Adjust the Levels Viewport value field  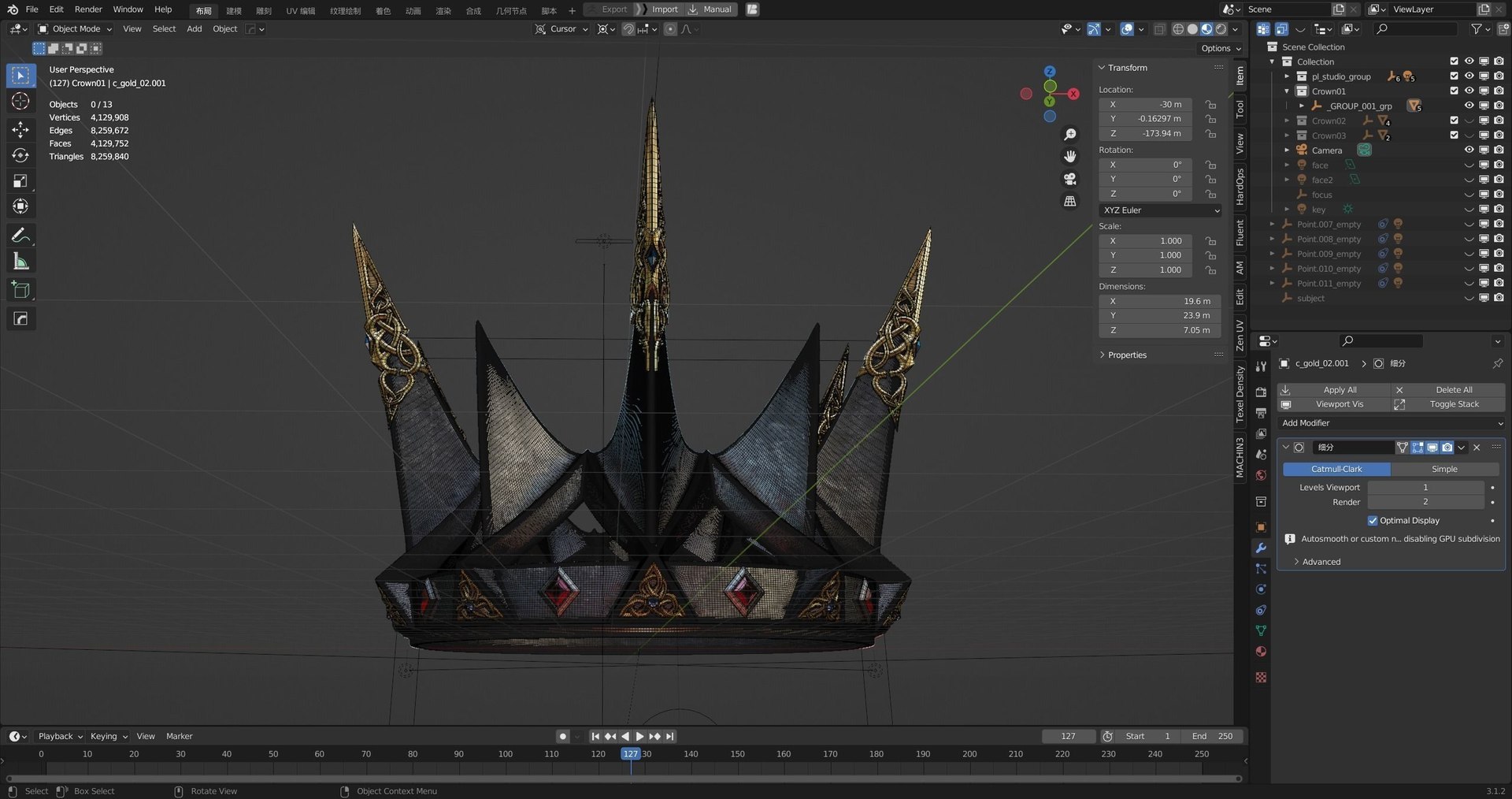pyautogui.click(x=1425, y=488)
